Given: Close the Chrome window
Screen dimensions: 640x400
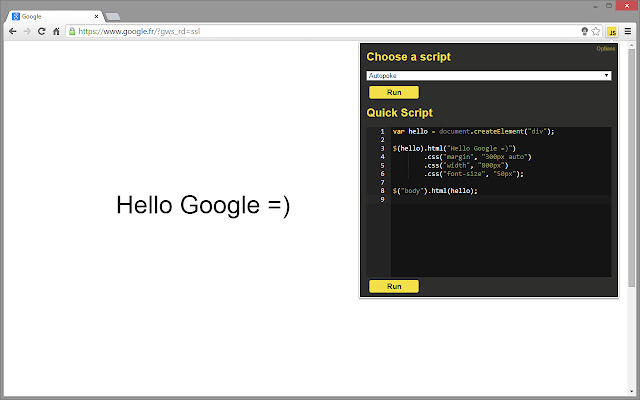Looking at the screenshot, I should (x=627, y=6).
